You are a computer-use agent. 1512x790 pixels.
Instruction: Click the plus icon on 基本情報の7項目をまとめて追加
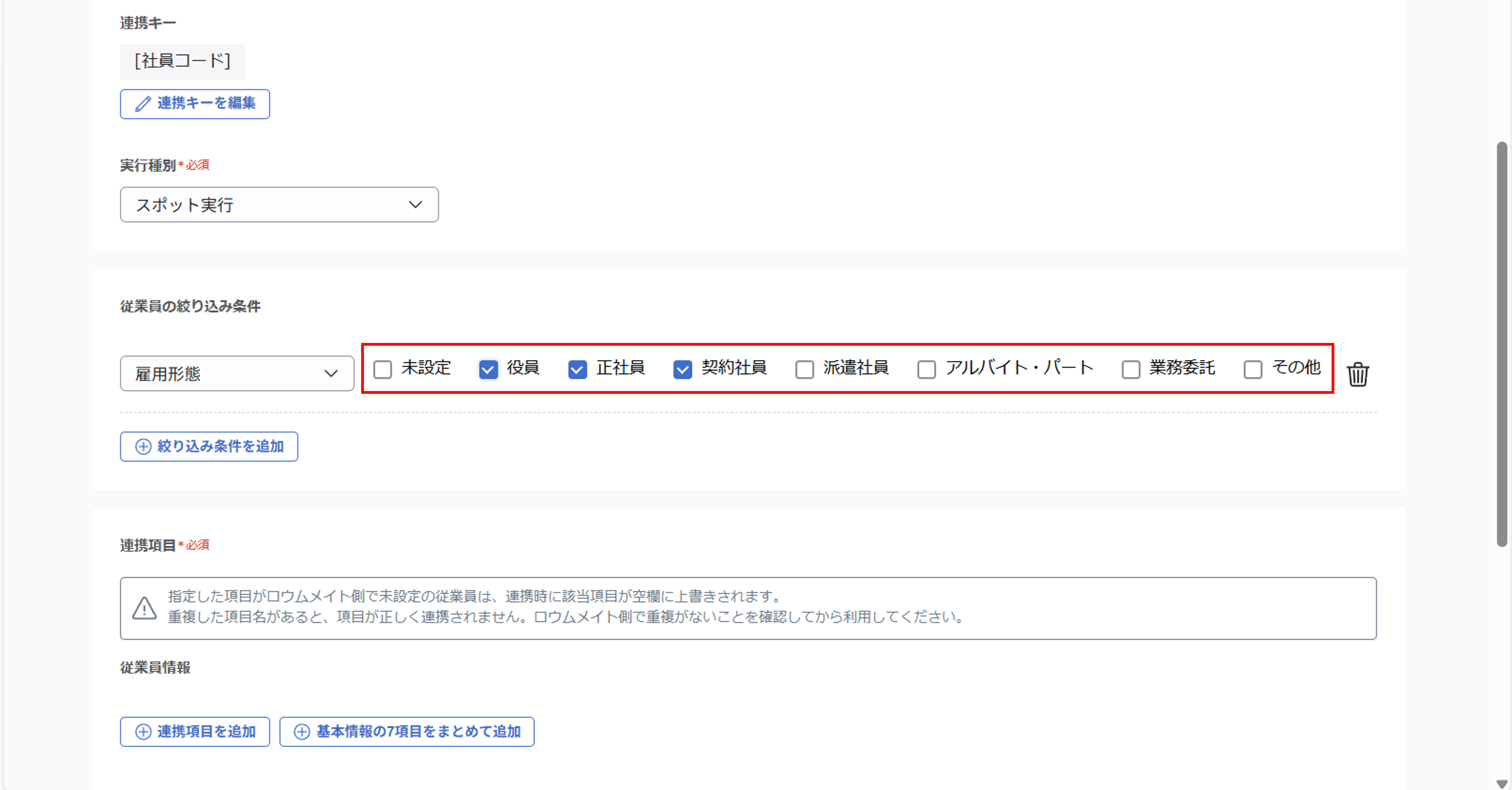[302, 732]
